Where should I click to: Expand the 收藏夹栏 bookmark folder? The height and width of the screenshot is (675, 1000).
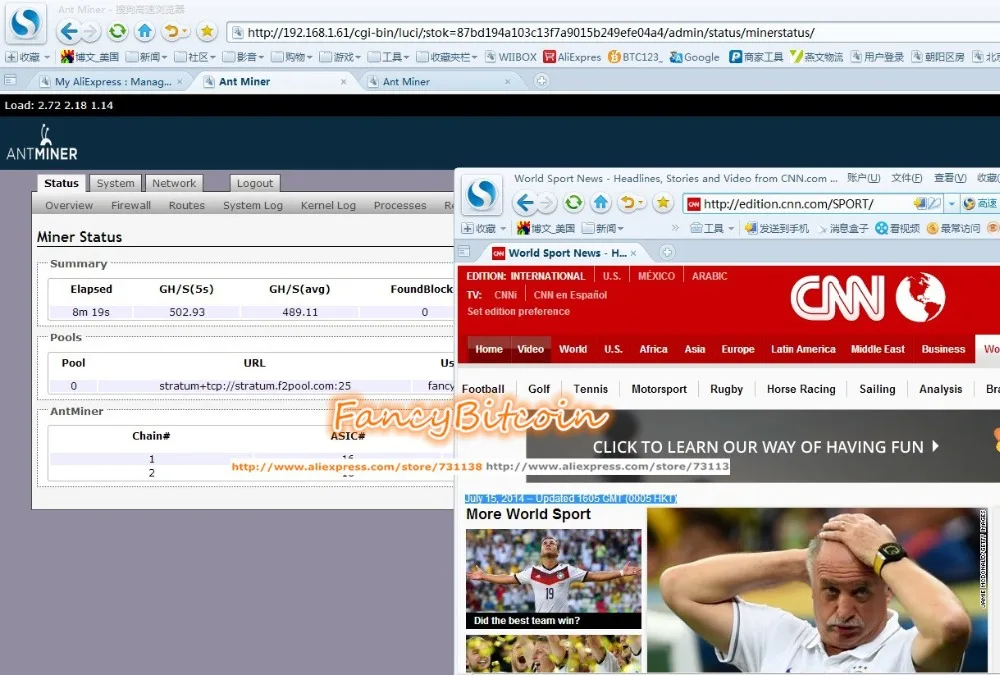446,57
